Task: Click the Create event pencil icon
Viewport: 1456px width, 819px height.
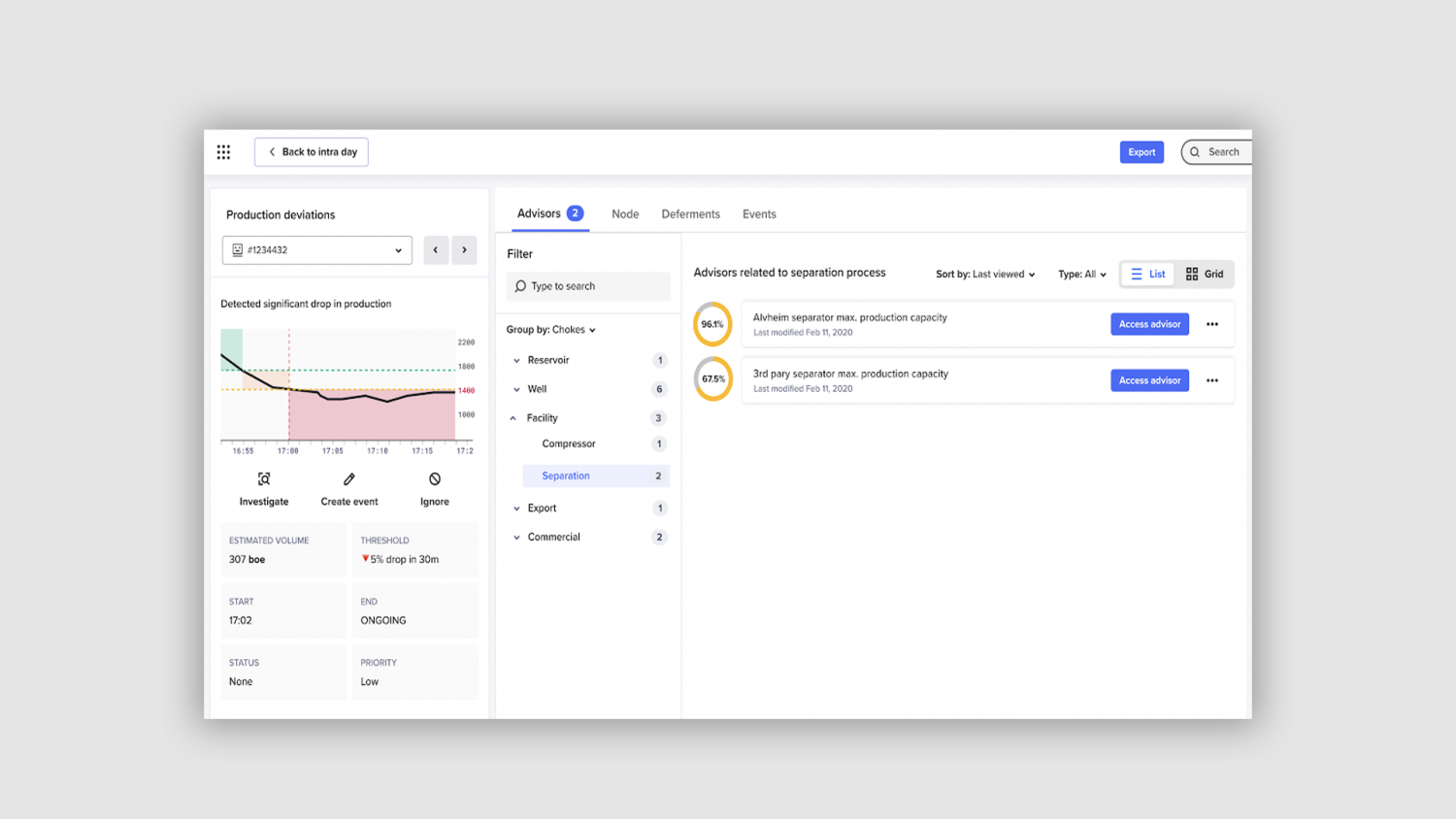Action: pyautogui.click(x=349, y=479)
